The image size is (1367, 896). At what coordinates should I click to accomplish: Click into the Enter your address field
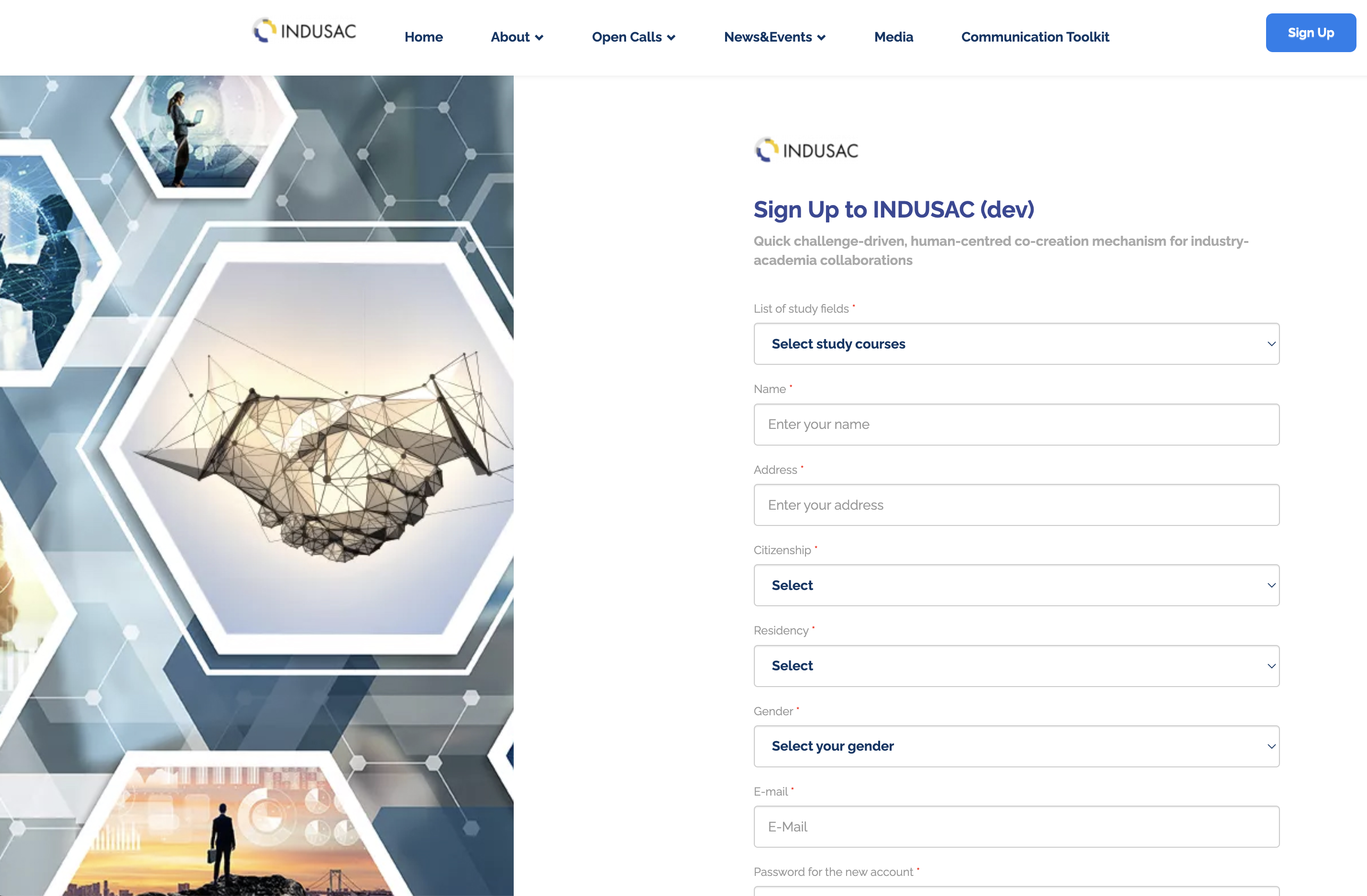(1015, 504)
